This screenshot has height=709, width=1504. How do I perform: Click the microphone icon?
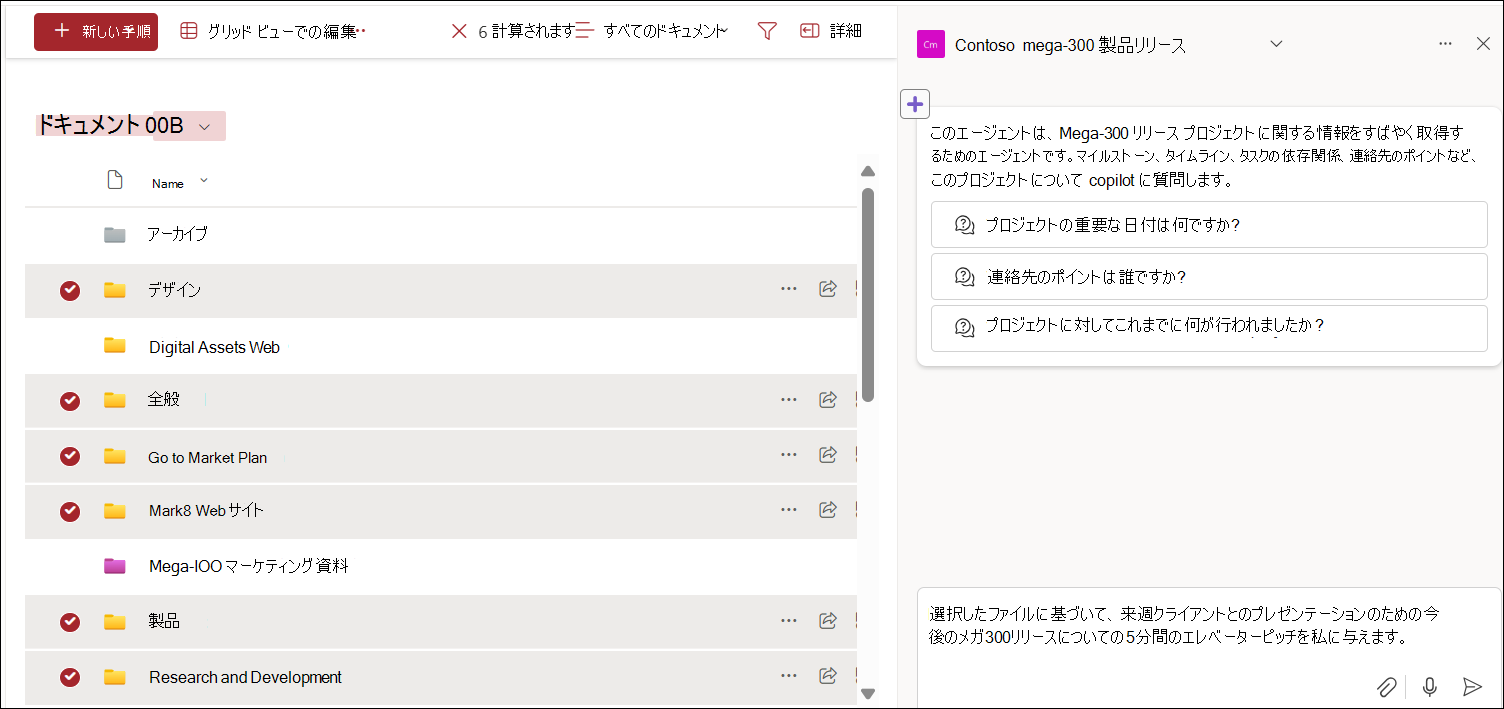click(x=1430, y=686)
